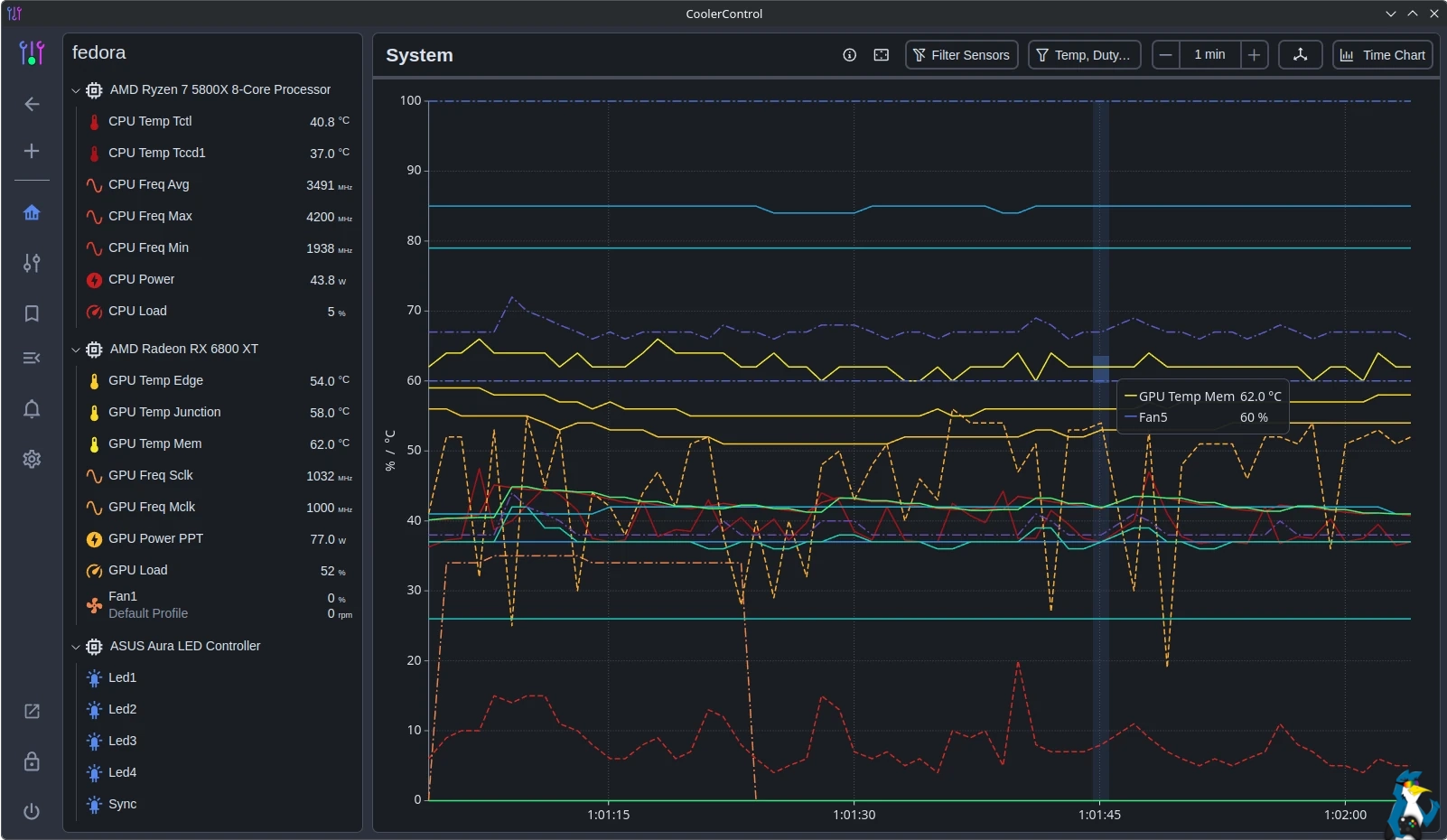Click the dashboard info icon

click(849, 55)
